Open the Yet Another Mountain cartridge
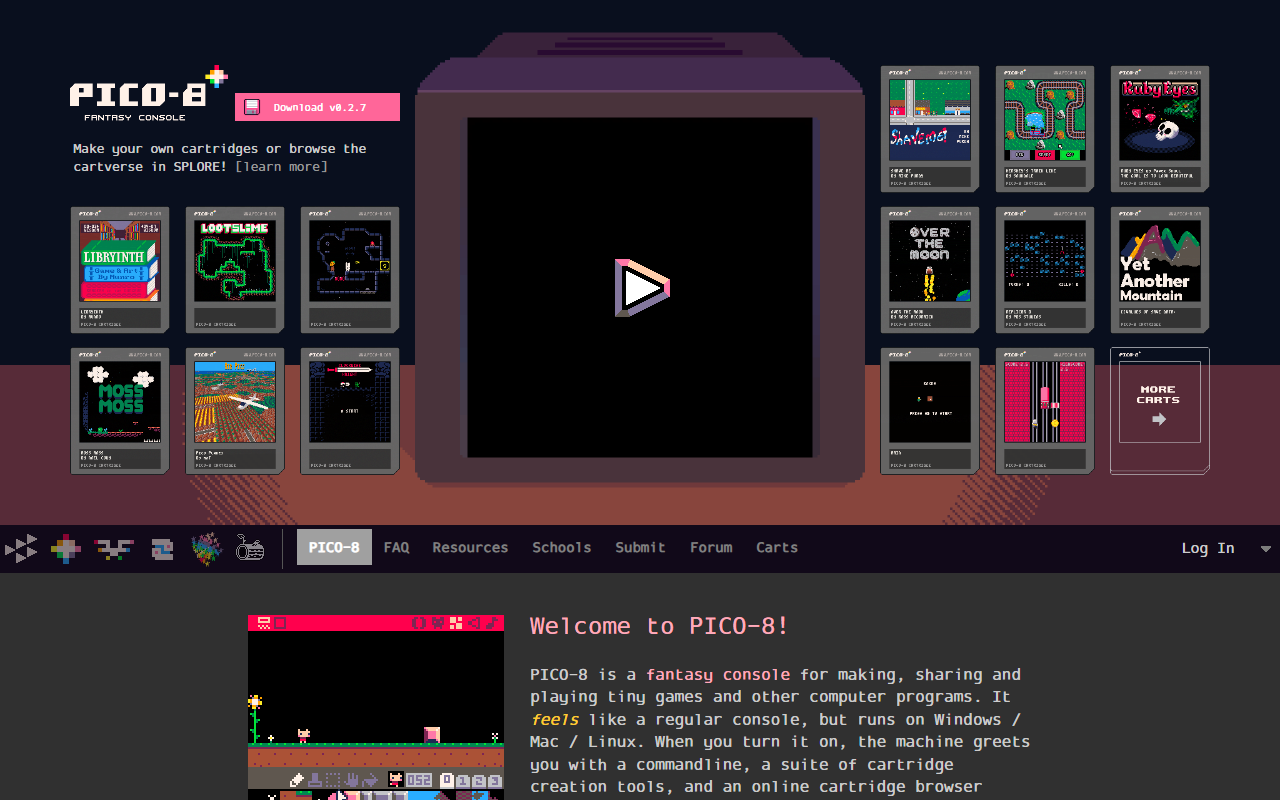Image resolution: width=1280 pixels, height=800 pixels. [x=1160, y=270]
